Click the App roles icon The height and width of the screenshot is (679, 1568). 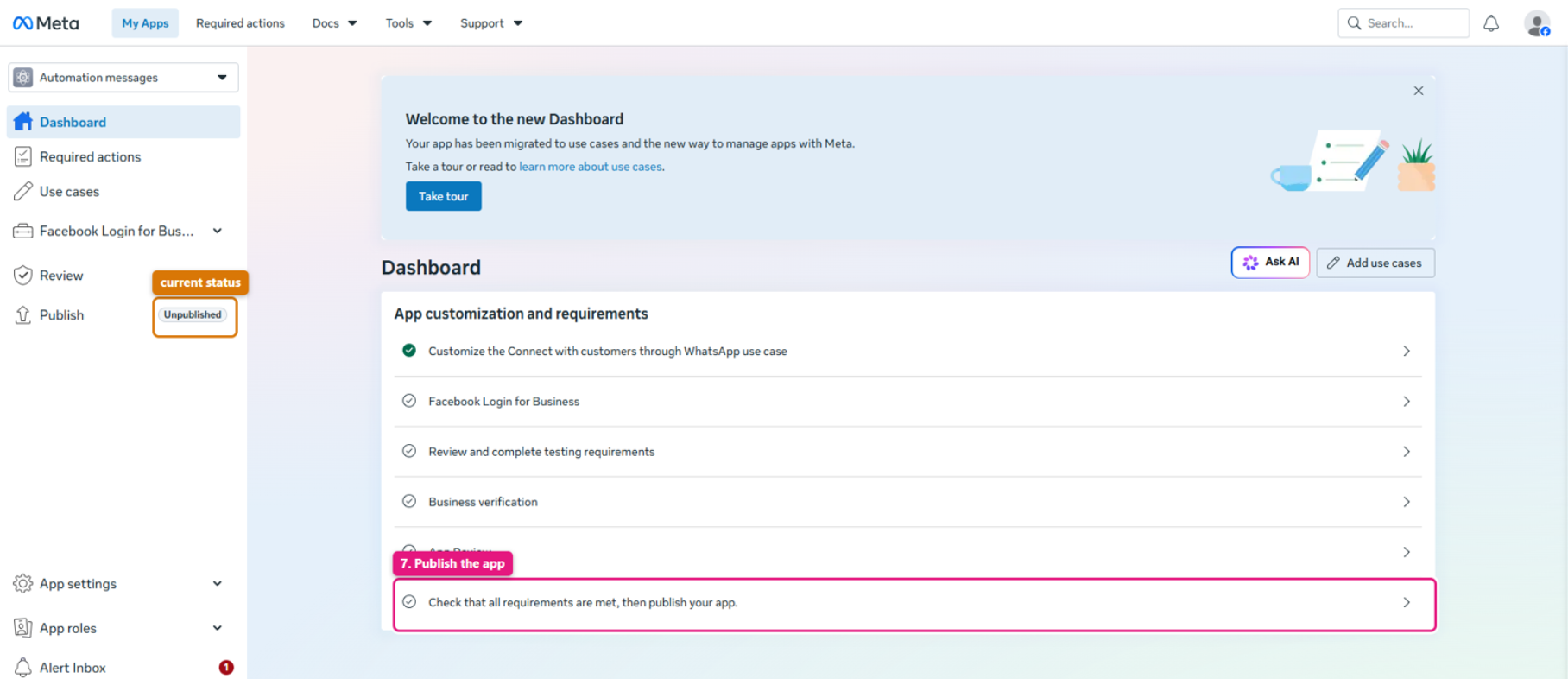click(23, 628)
